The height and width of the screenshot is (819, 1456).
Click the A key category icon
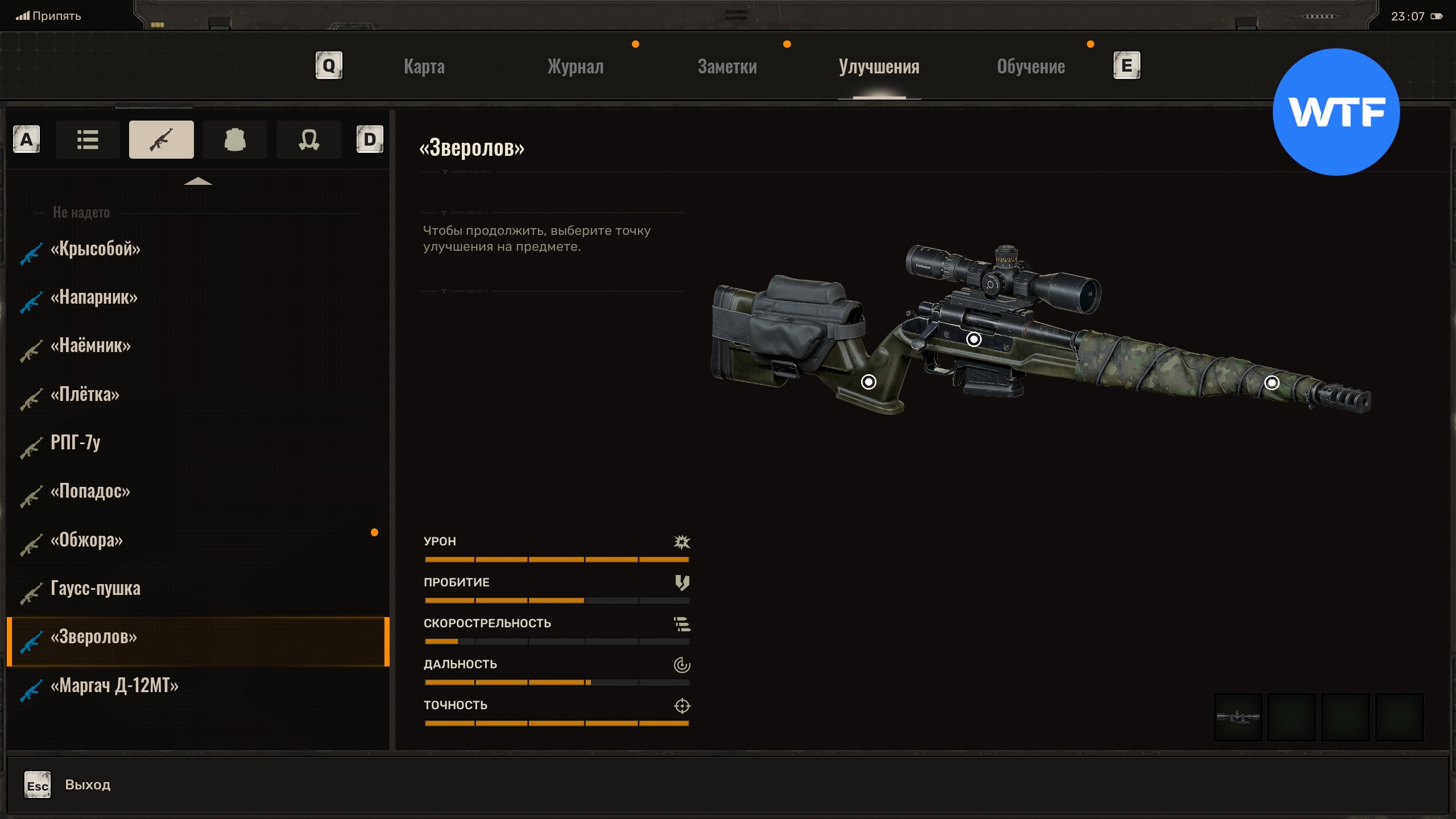pos(26,139)
